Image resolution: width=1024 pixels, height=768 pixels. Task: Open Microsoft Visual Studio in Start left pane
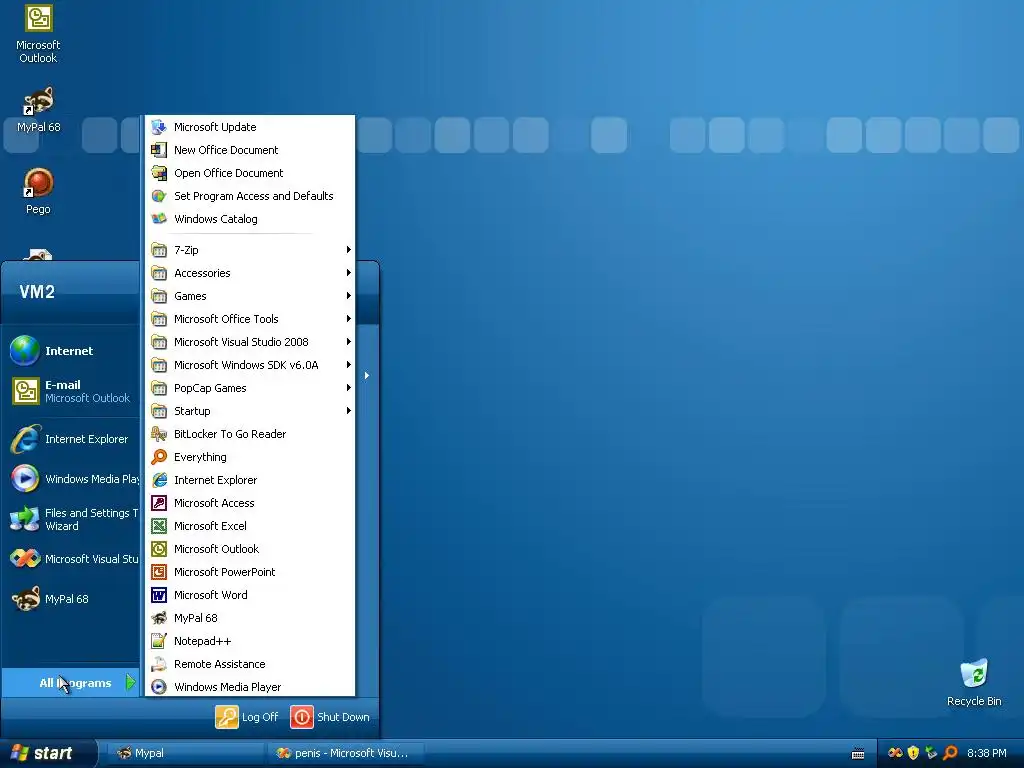click(x=71, y=559)
